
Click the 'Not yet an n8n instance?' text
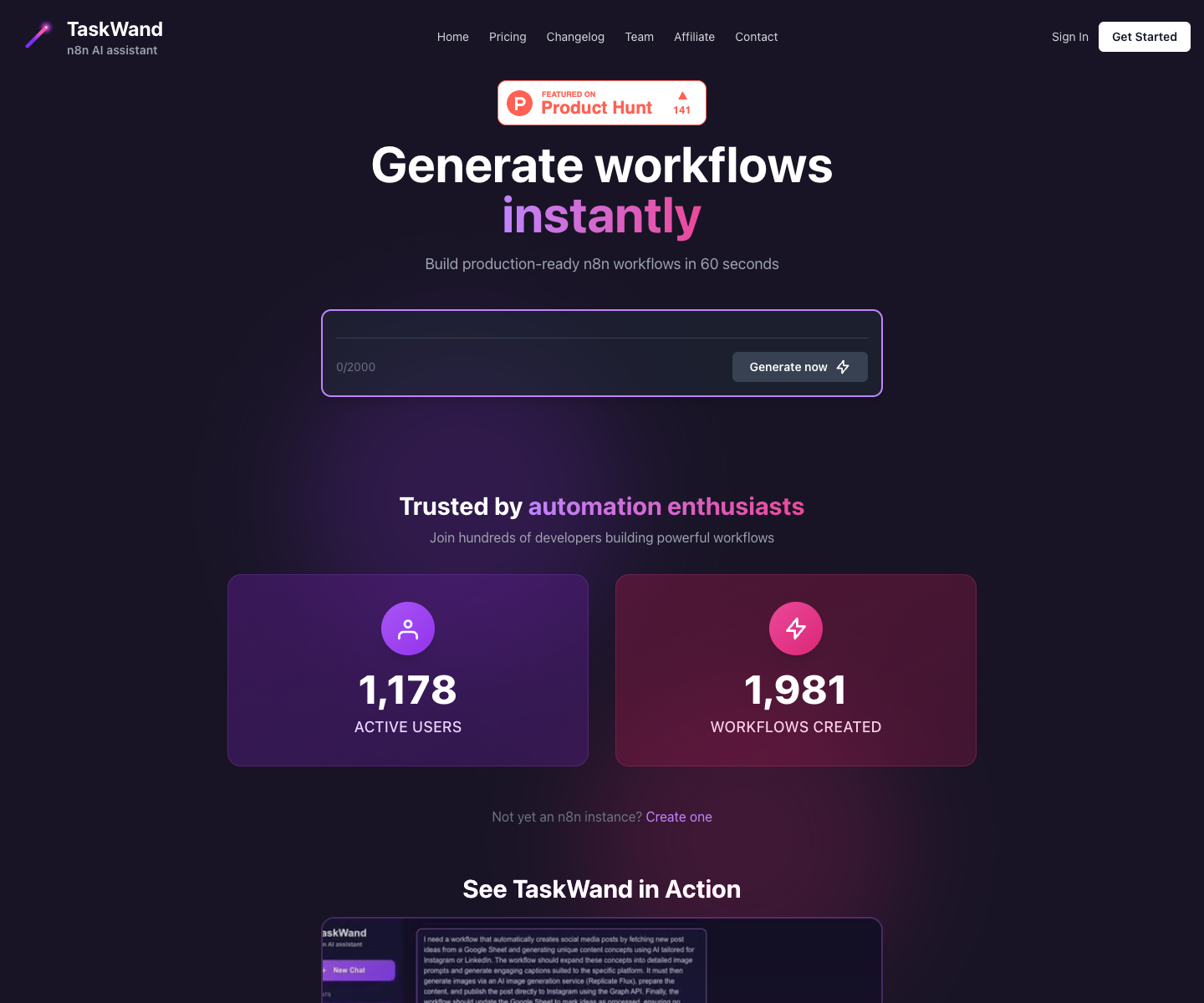pos(567,817)
